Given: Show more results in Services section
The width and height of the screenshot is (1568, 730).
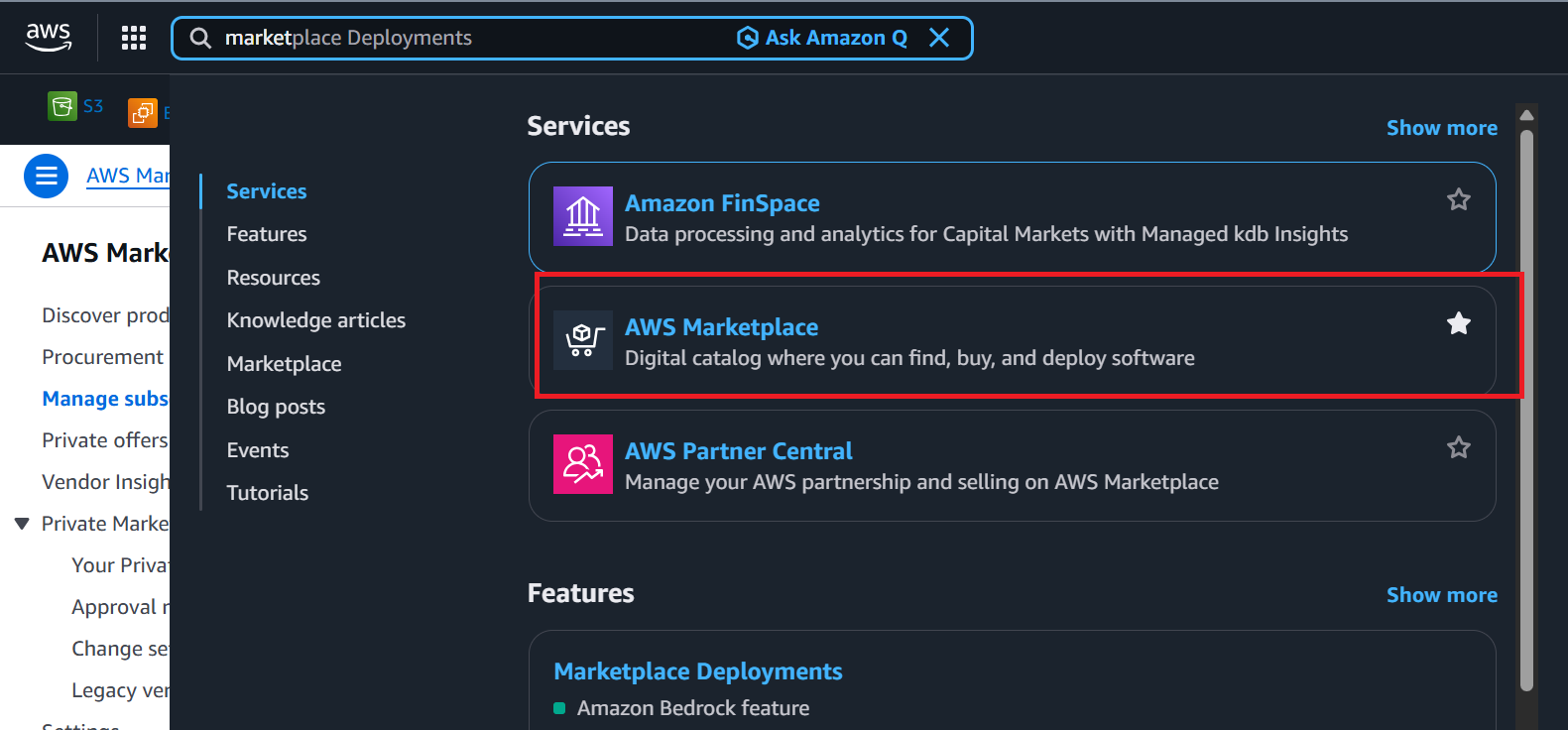Looking at the screenshot, I should (x=1441, y=128).
